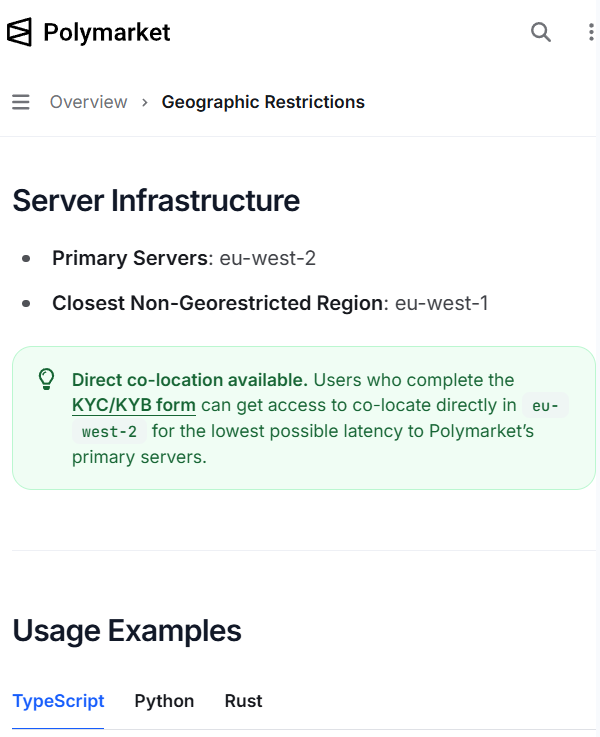Image resolution: width=600 pixels, height=737 pixels.
Task: Click the Polymarket logo icon
Action: 20,32
